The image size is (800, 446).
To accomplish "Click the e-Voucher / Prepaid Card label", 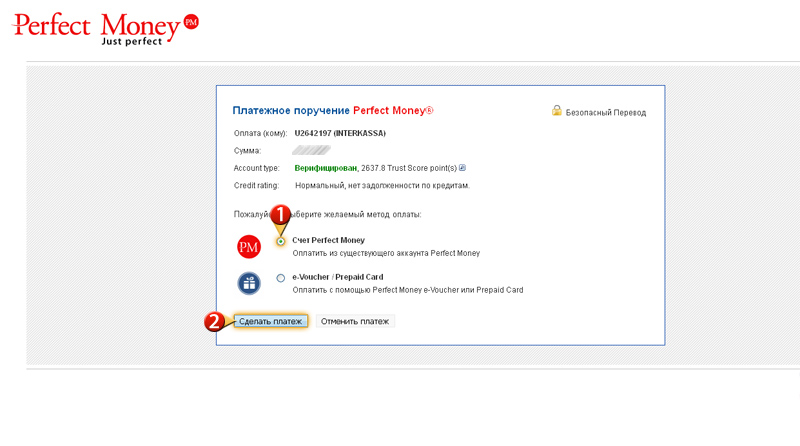I will coord(338,277).
